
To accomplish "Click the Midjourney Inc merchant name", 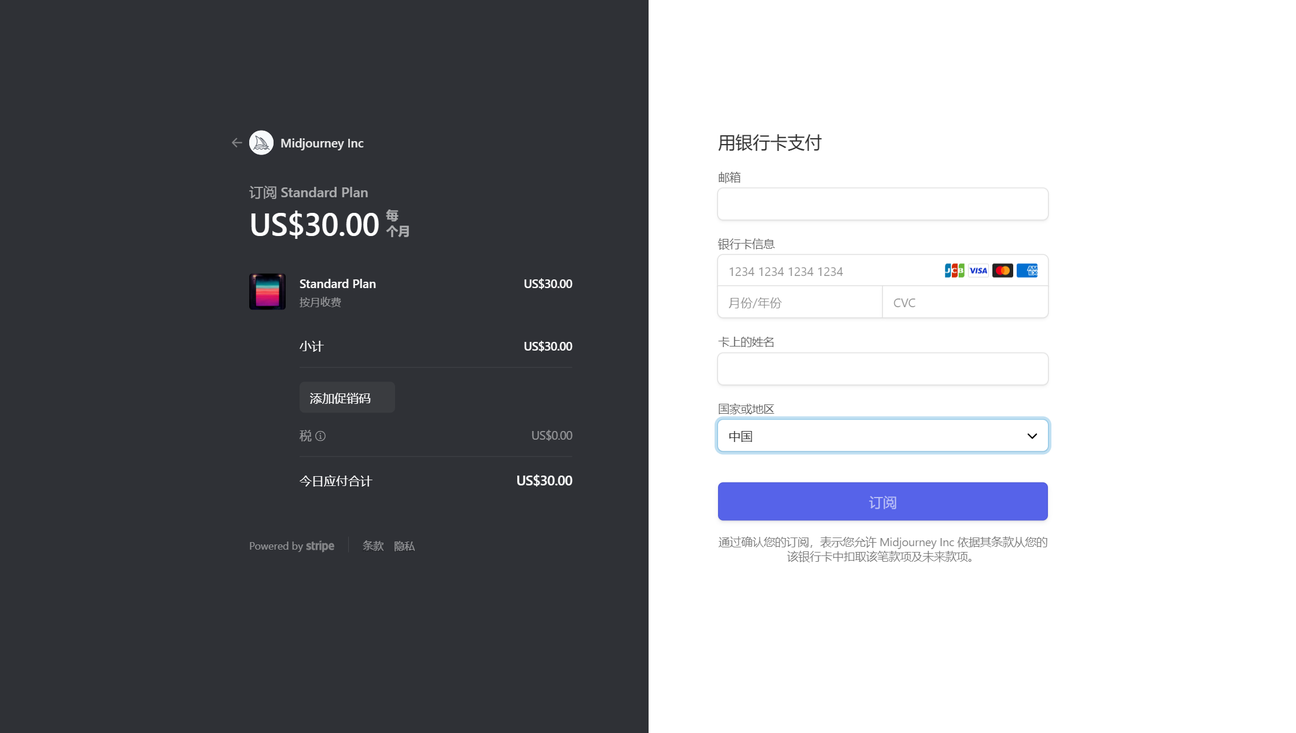I will pos(322,143).
